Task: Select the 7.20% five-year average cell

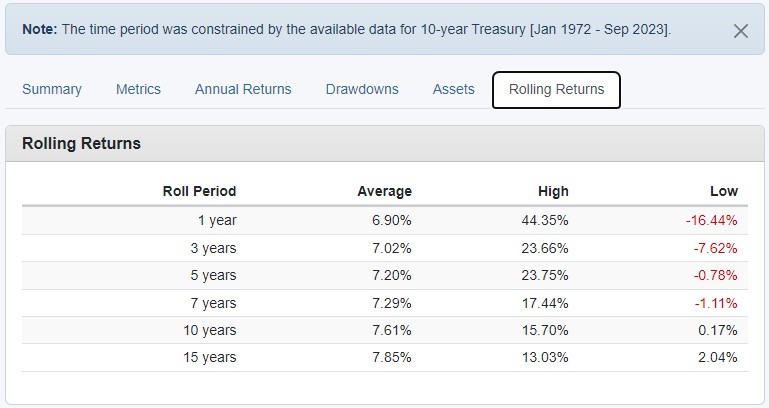Action: point(391,276)
